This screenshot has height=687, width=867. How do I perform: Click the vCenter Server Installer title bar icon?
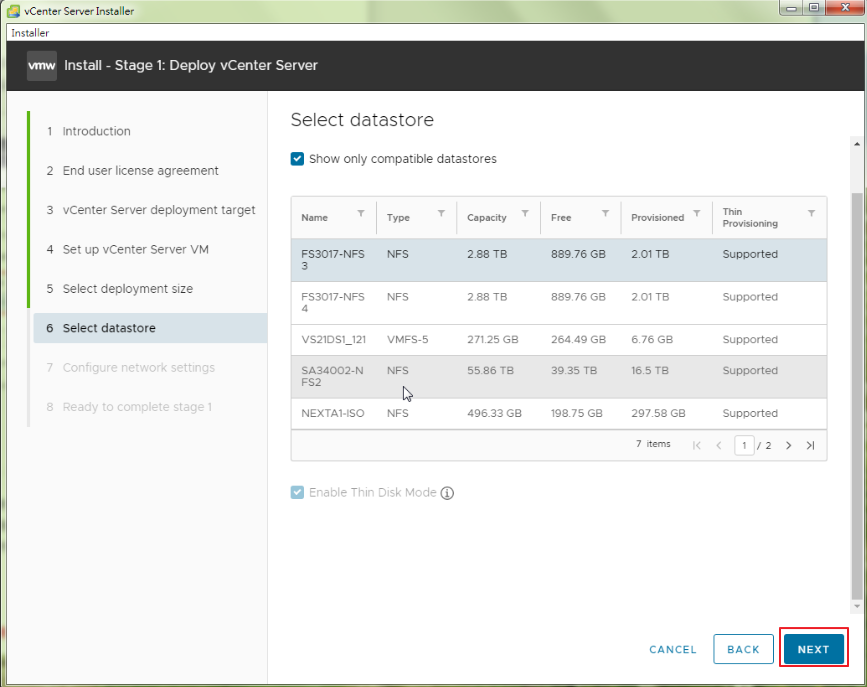[x=13, y=11]
